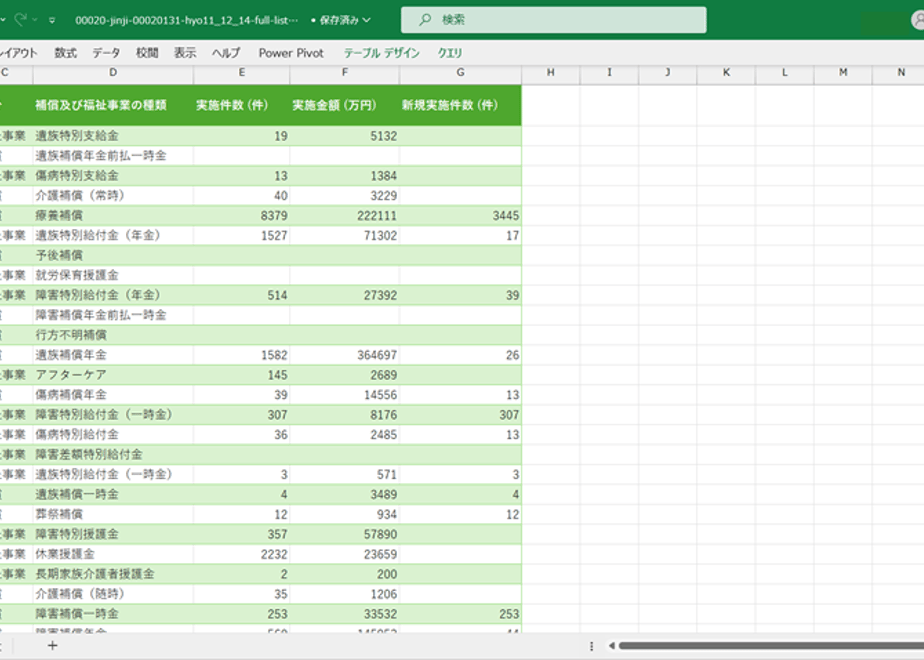Select the 就労保育援護金 cell
The height and width of the screenshot is (660, 924).
[x=113, y=275]
